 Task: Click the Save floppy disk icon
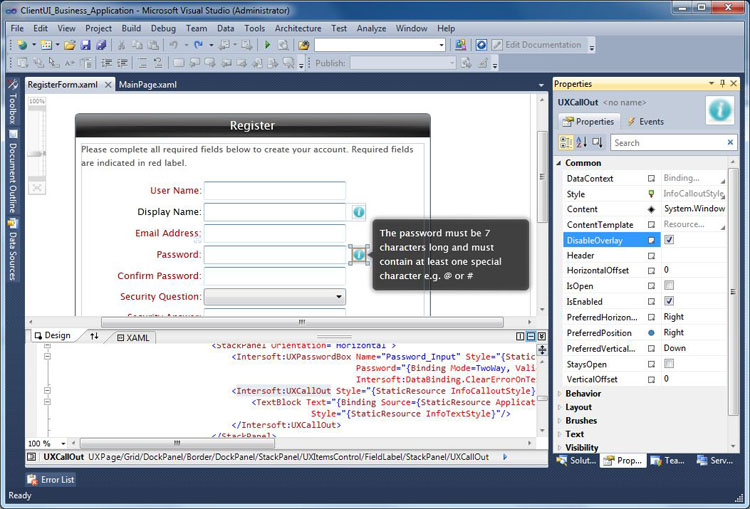pos(86,45)
